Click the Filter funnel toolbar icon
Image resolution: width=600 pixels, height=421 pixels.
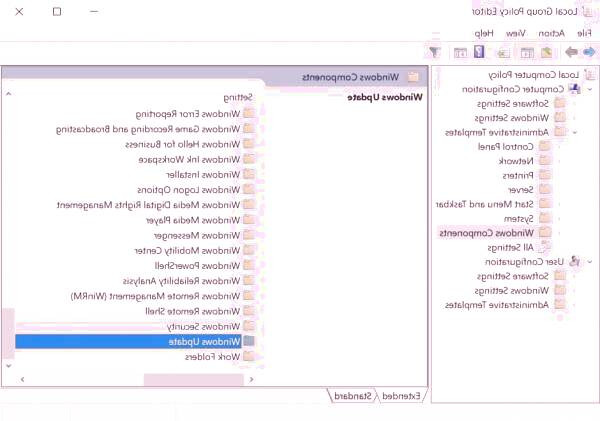tap(435, 52)
